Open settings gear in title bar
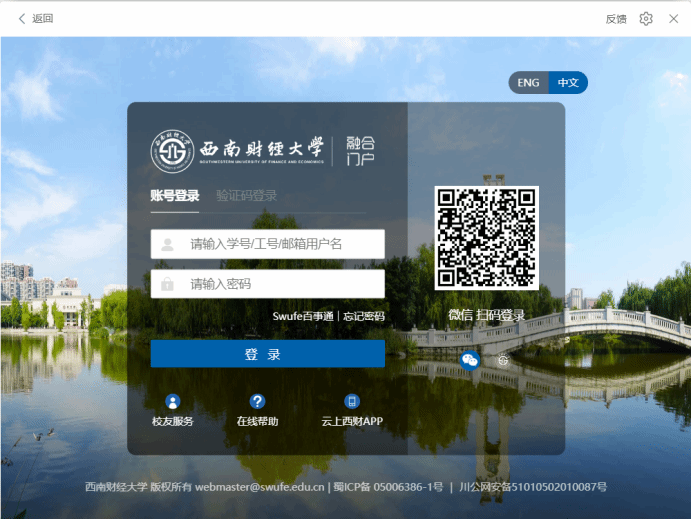Screen dimensions: 692x520 click(646, 18)
